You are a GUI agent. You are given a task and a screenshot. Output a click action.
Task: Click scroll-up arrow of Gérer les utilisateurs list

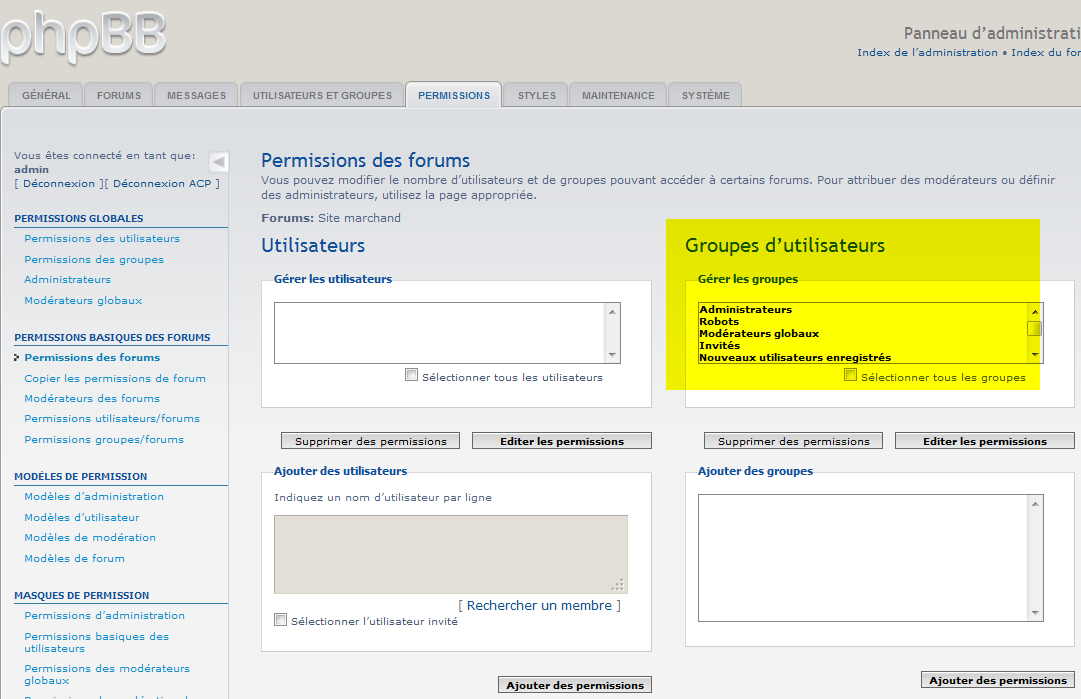tap(612, 312)
